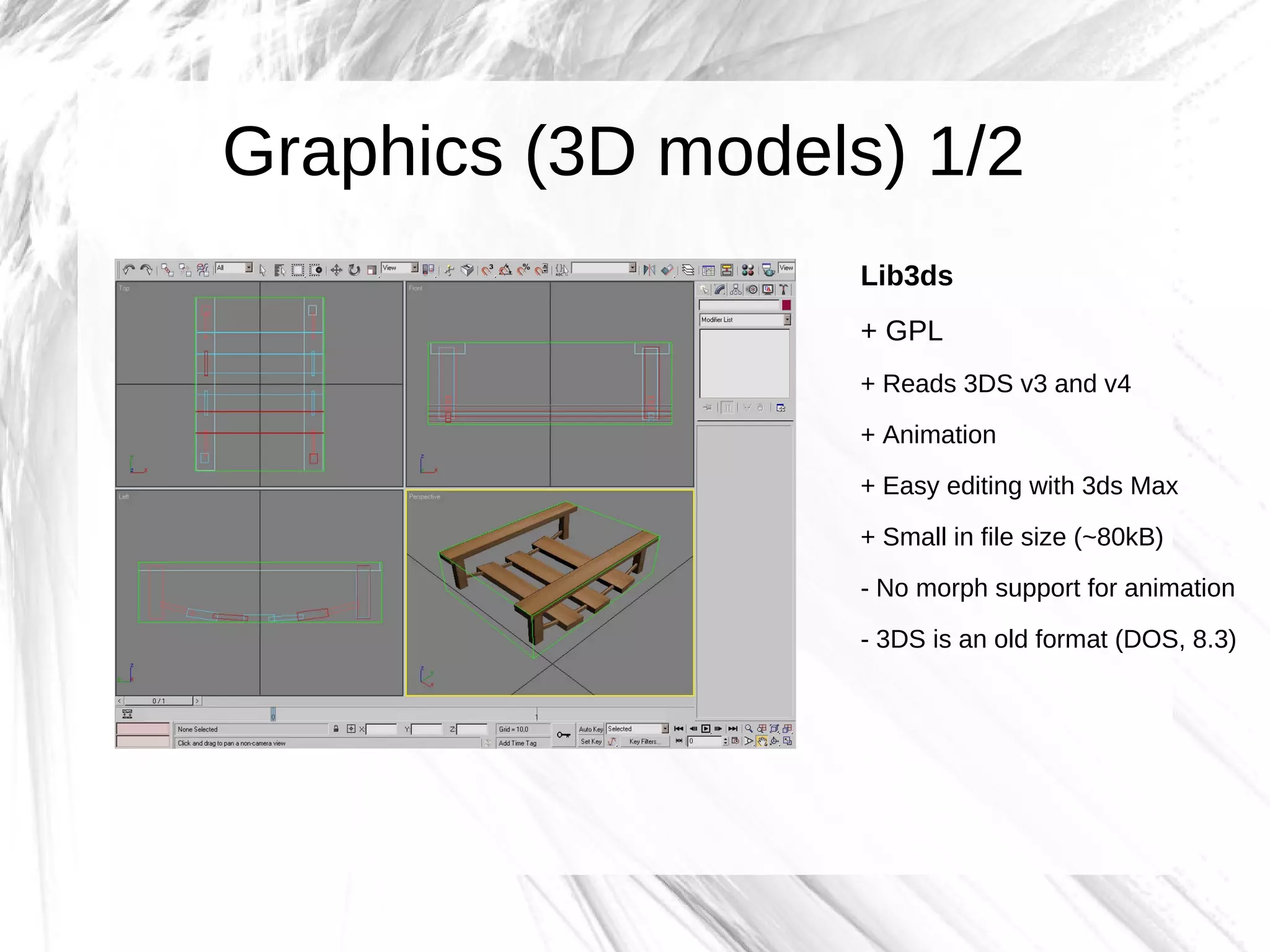The image size is (1270, 952).
Task: Toggle Percent Snap icon
Action: [x=523, y=270]
